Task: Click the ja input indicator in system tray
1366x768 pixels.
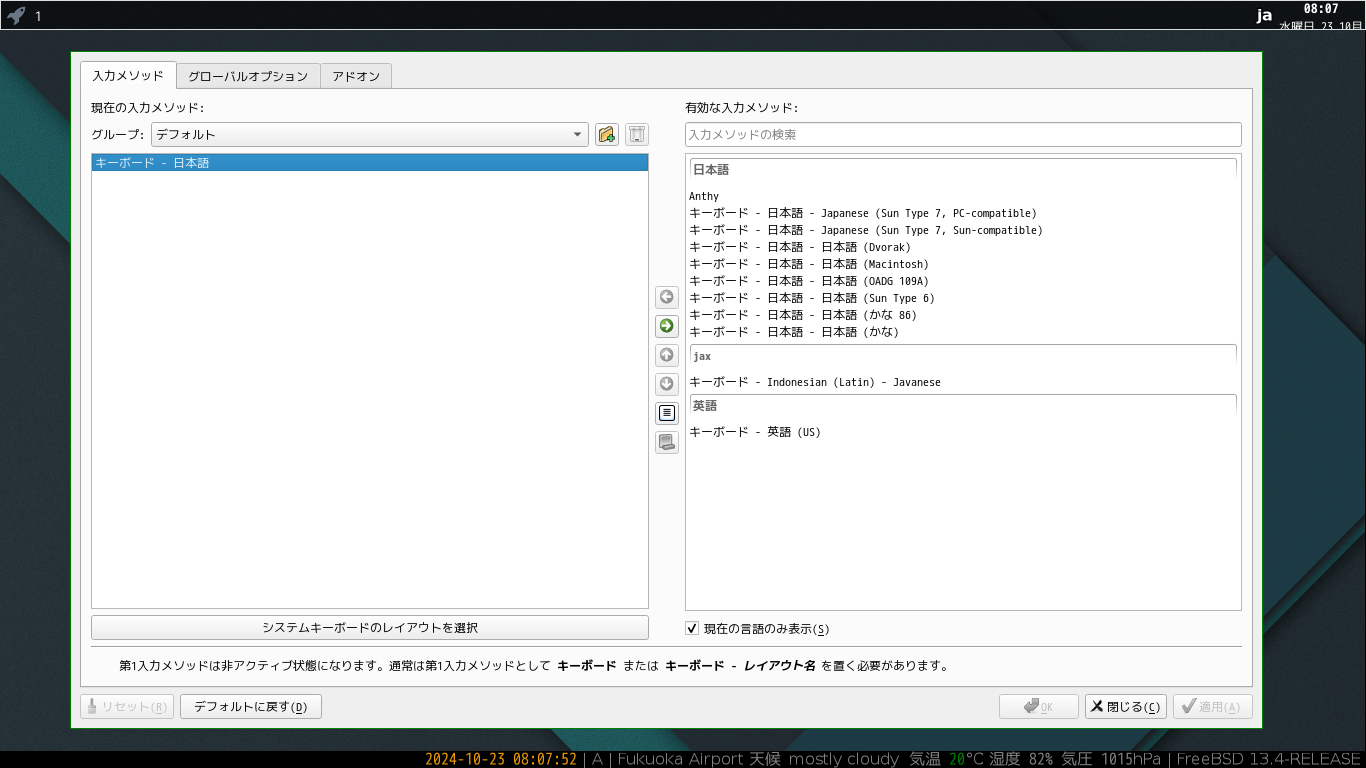Action: click(x=1264, y=15)
